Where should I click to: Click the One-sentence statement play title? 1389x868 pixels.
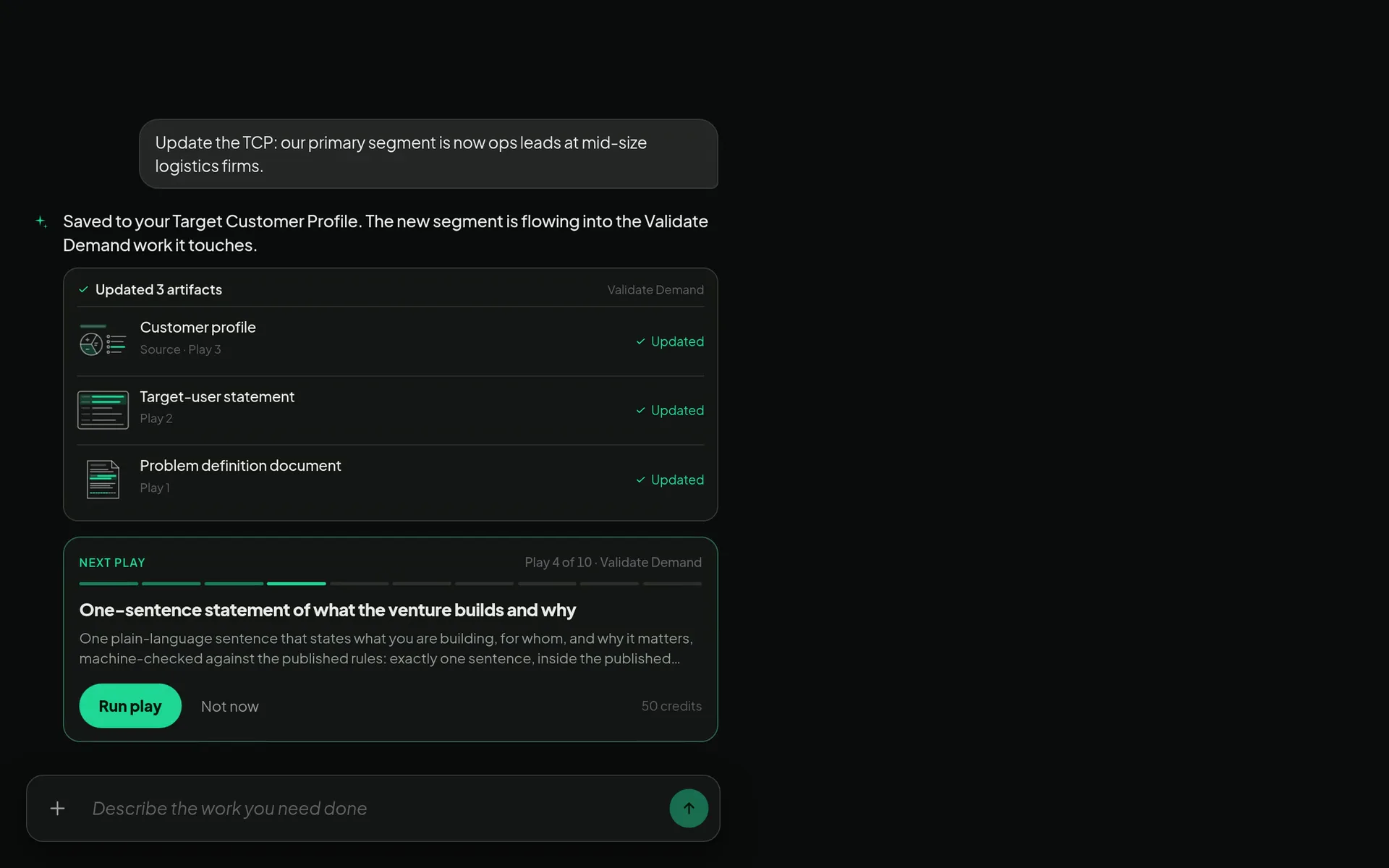tap(327, 610)
